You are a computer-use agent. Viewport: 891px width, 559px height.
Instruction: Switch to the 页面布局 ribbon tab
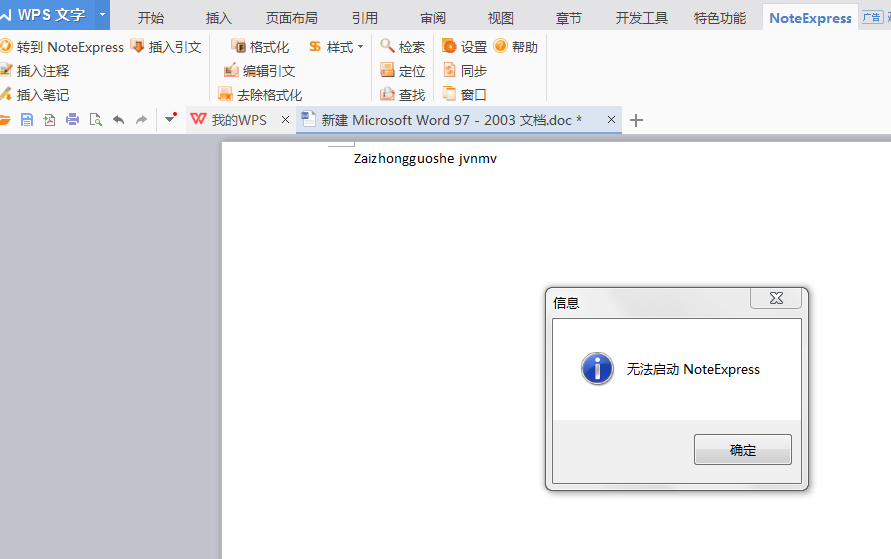coord(292,18)
